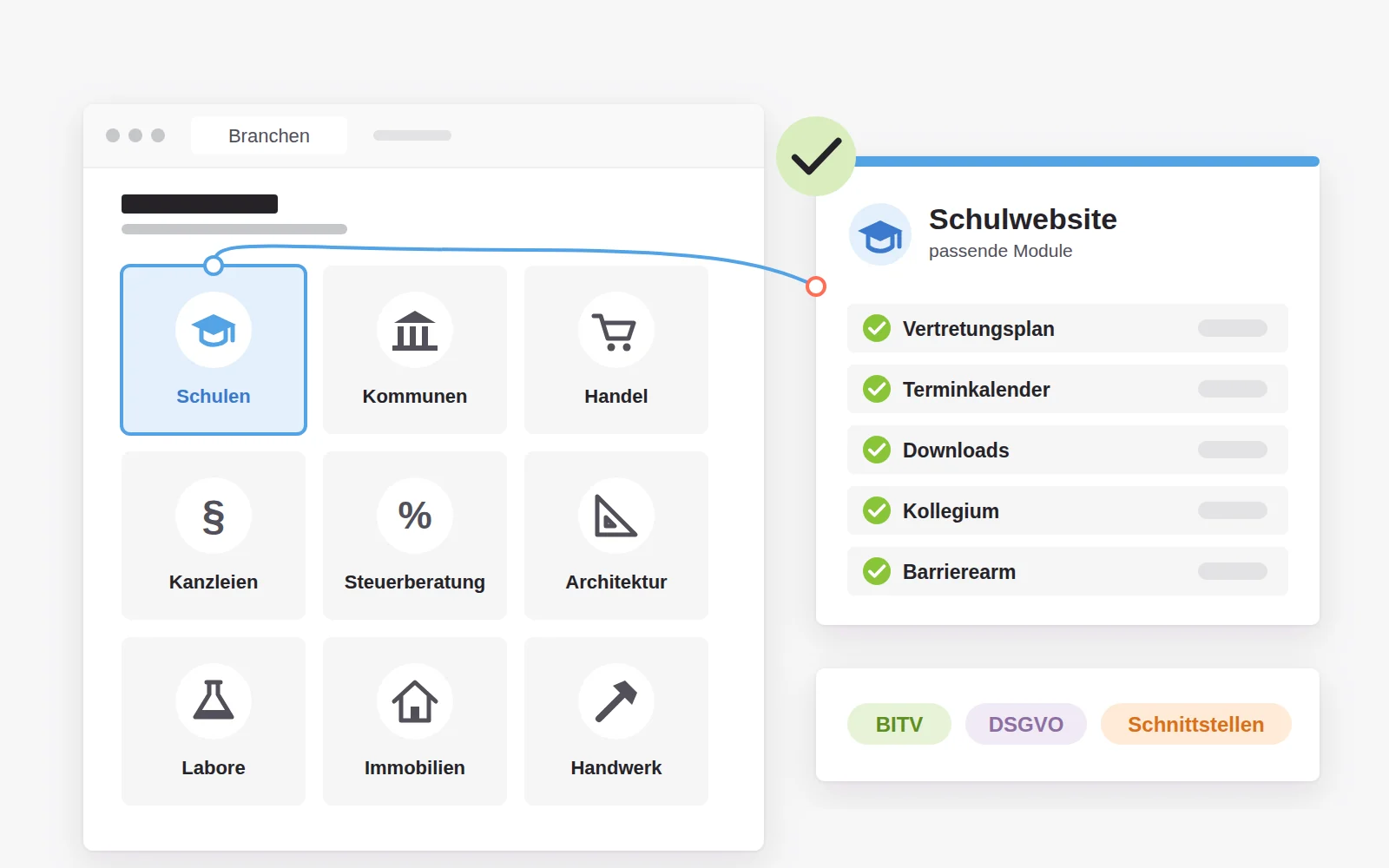The height and width of the screenshot is (868, 1389).
Task: Click the Architektur set square icon
Action: tap(616, 516)
